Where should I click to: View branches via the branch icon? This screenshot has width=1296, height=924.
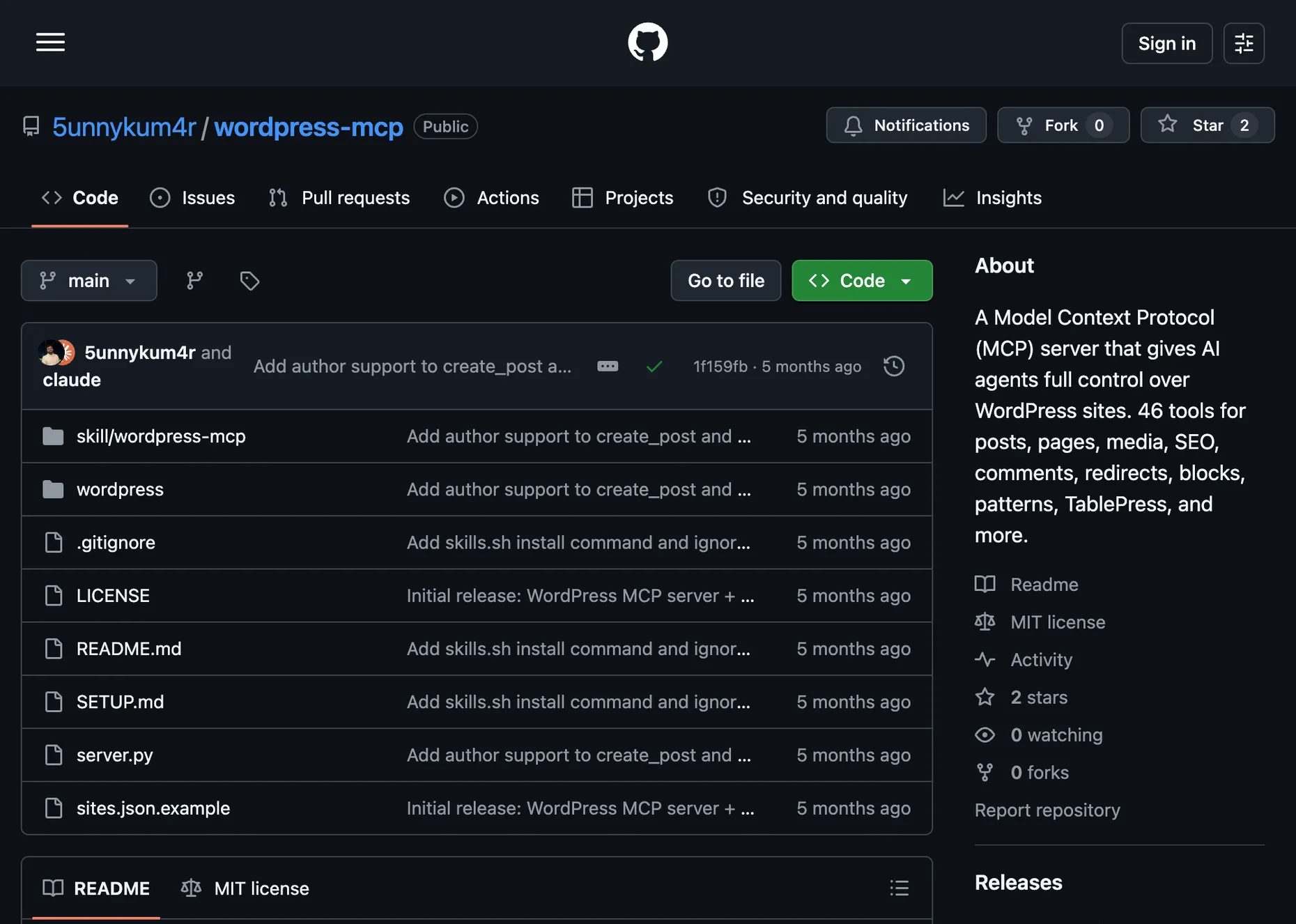(x=194, y=281)
